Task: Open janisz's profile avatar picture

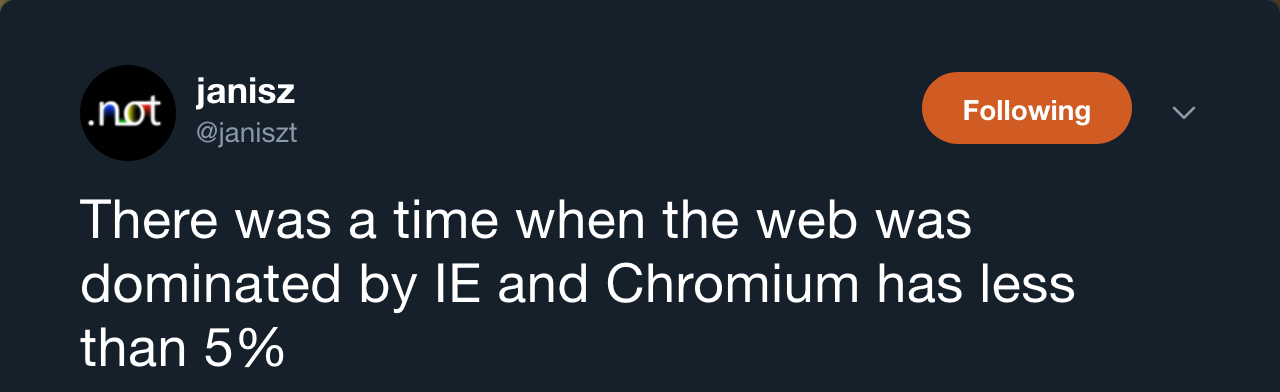Action: pyautogui.click(x=128, y=113)
